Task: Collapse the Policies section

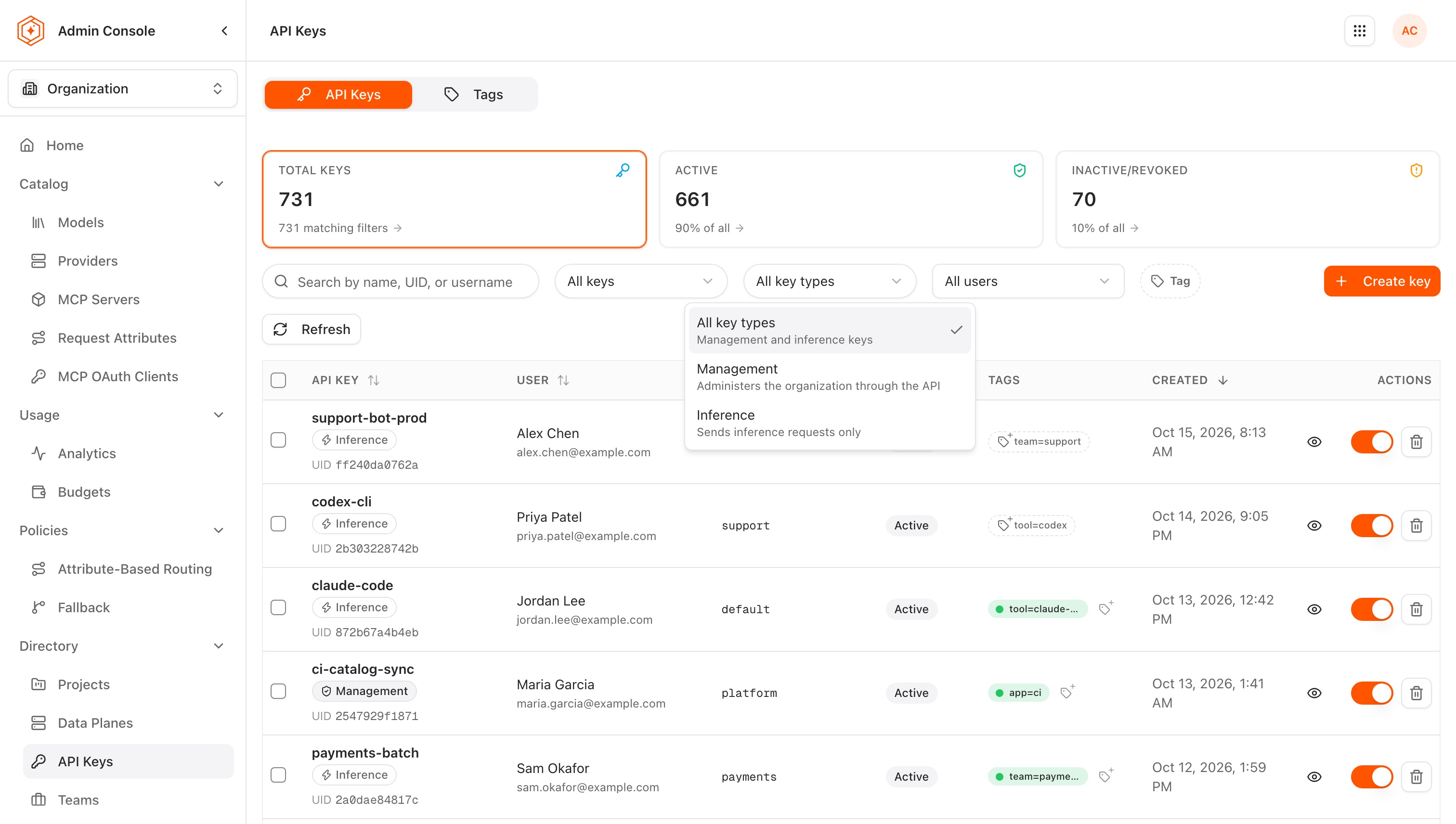Action: point(218,530)
